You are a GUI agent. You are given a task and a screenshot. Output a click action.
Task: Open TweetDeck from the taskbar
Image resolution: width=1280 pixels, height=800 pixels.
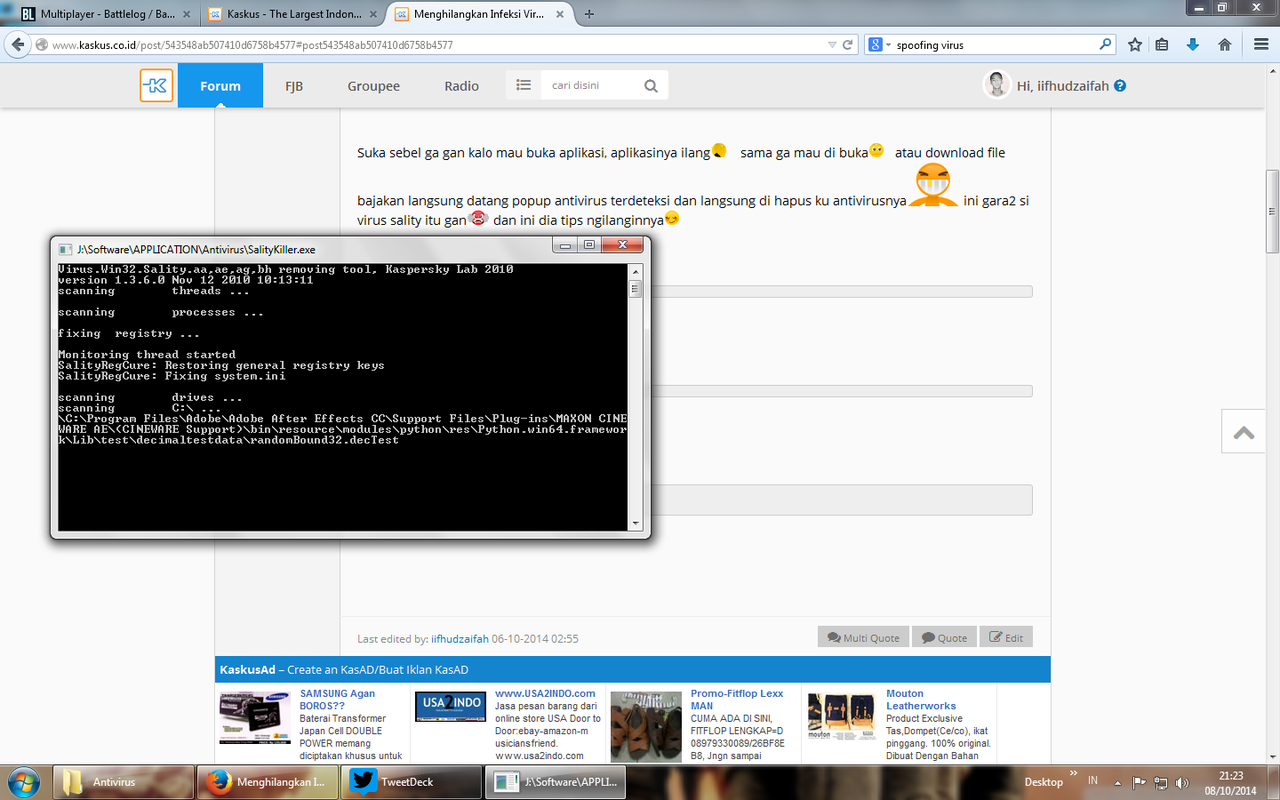pos(411,782)
